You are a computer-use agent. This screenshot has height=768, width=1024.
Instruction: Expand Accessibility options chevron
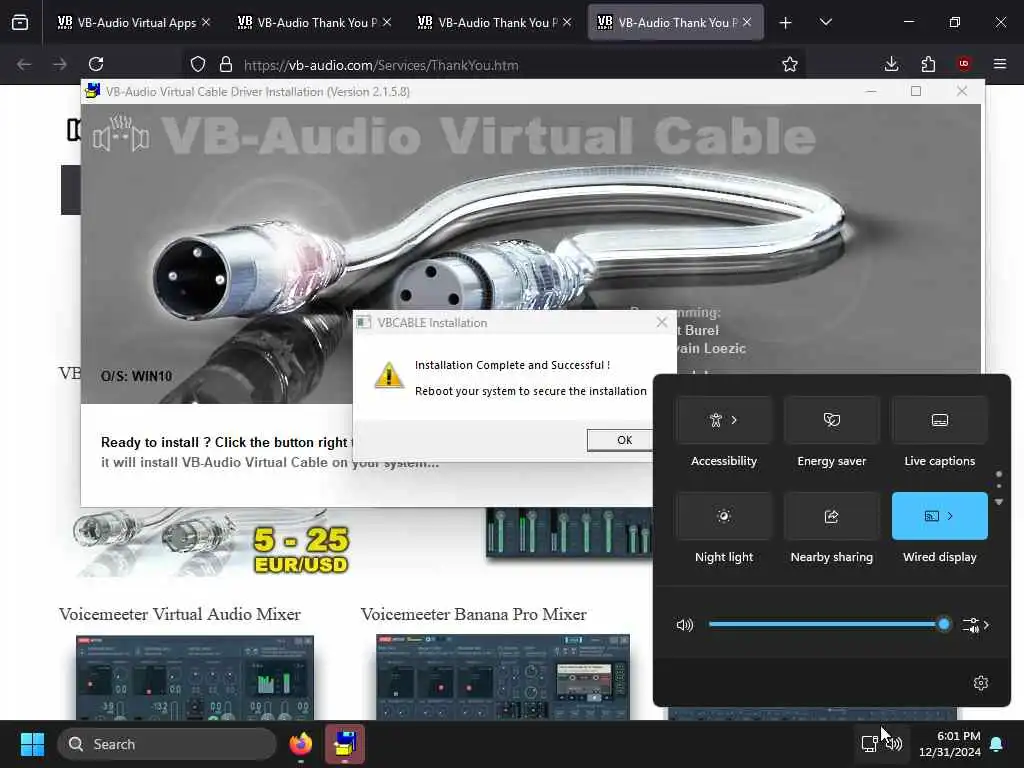[x=735, y=420]
